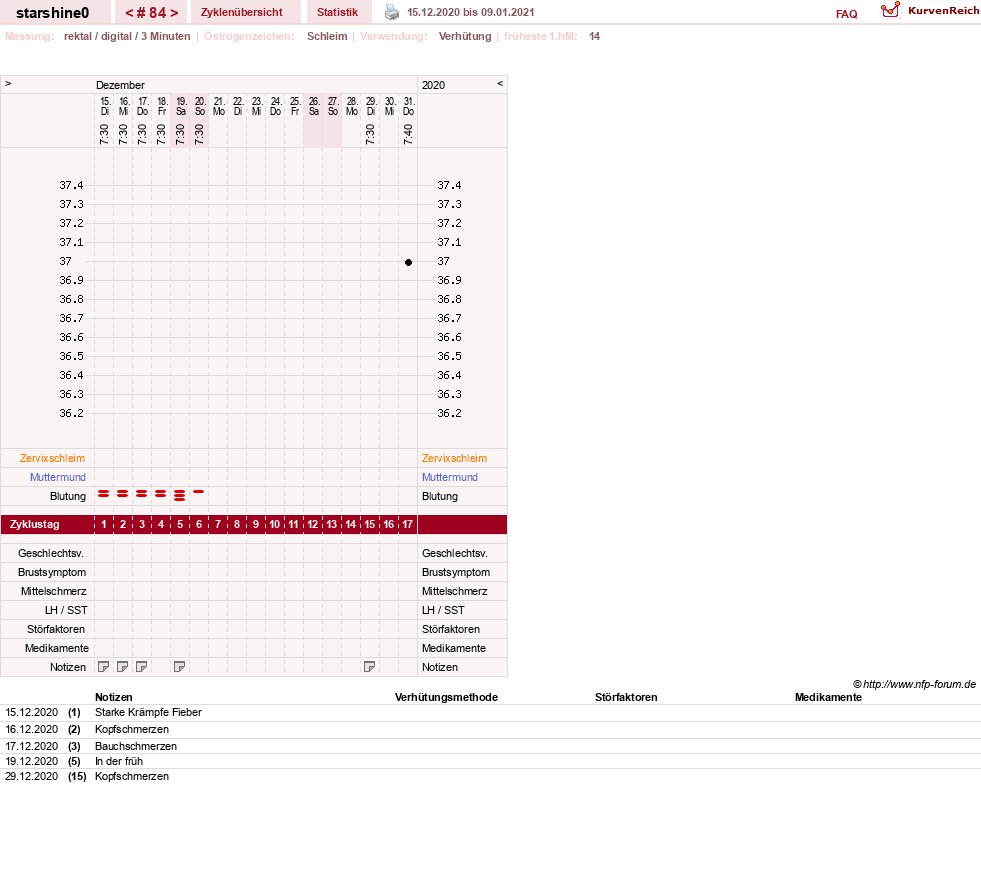Click the bleeding marker on cycle day 2
Image resolution: width=981 pixels, height=876 pixels.
click(x=123, y=494)
